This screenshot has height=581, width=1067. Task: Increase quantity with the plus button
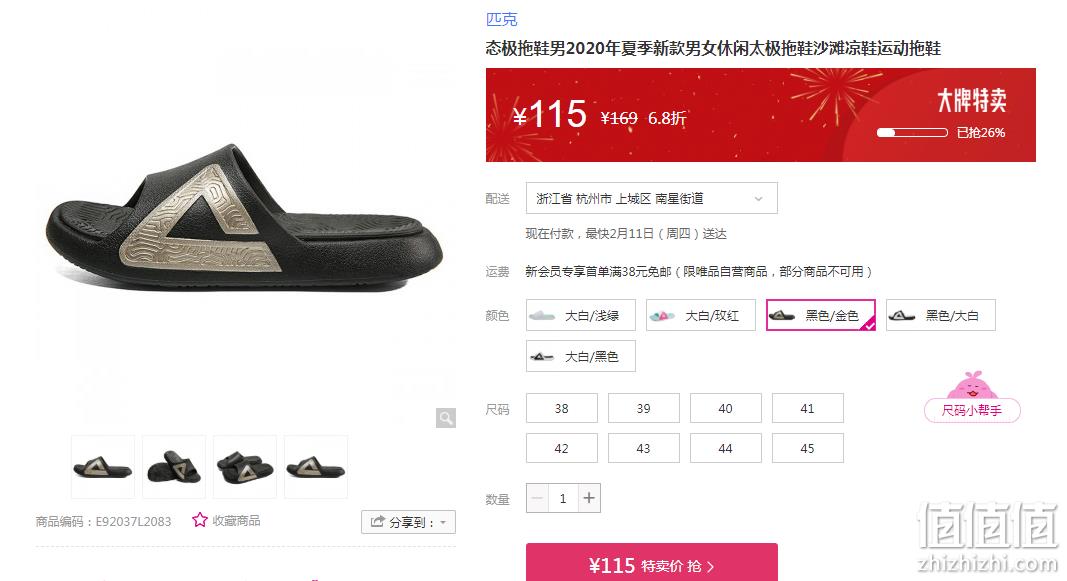pos(589,499)
